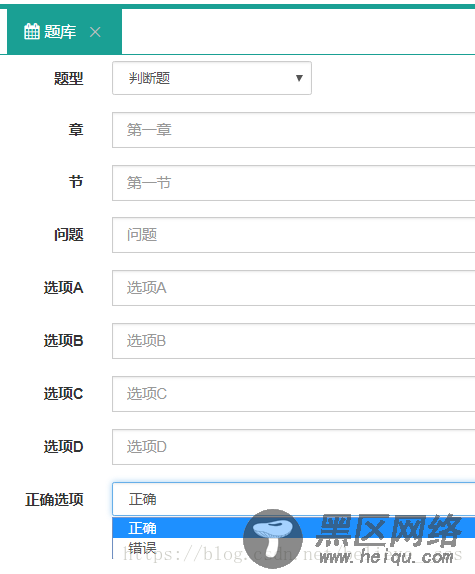Focus the 第一节 section input field

coord(293,183)
